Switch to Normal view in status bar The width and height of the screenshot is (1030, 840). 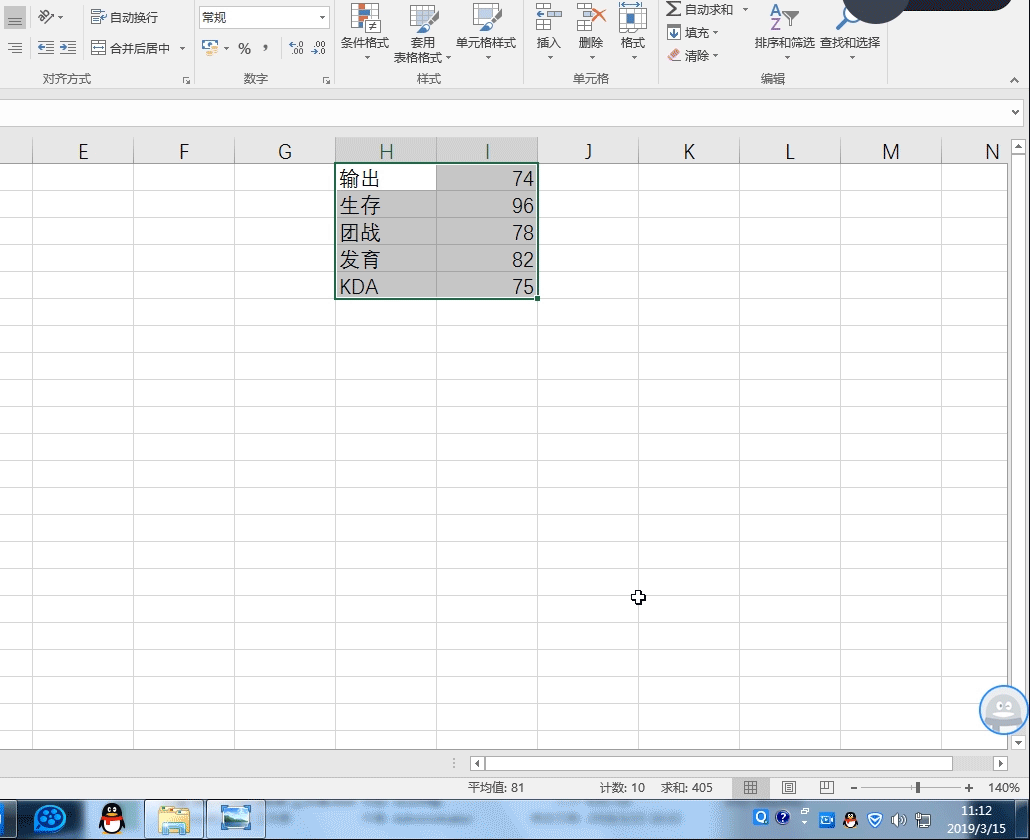click(750, 787)
